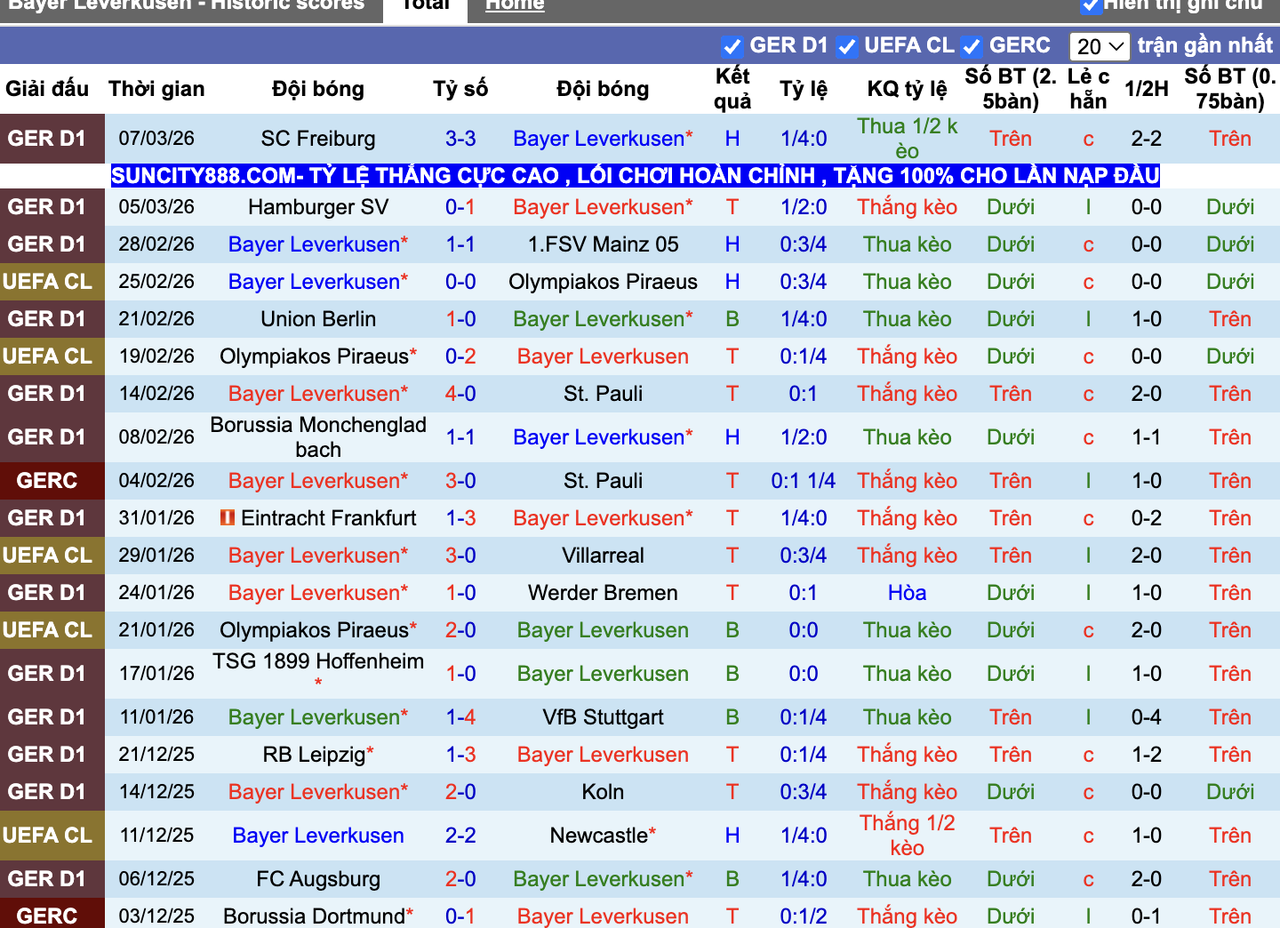Click the Thắng 1/2 kèo result for Newcastle

pyautogui.click(x=907, y=835)
